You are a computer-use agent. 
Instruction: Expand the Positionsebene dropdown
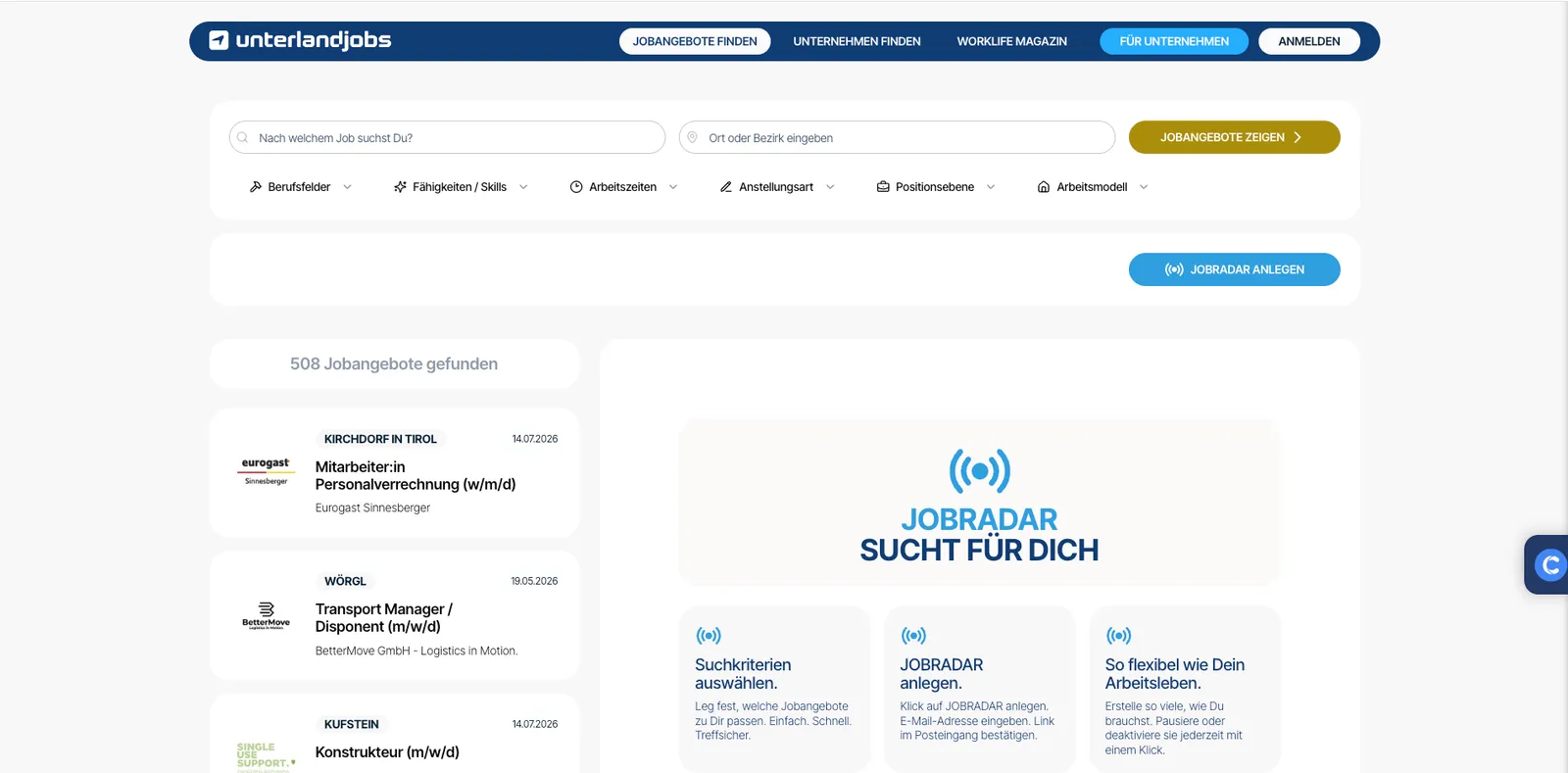click(936, 187)
